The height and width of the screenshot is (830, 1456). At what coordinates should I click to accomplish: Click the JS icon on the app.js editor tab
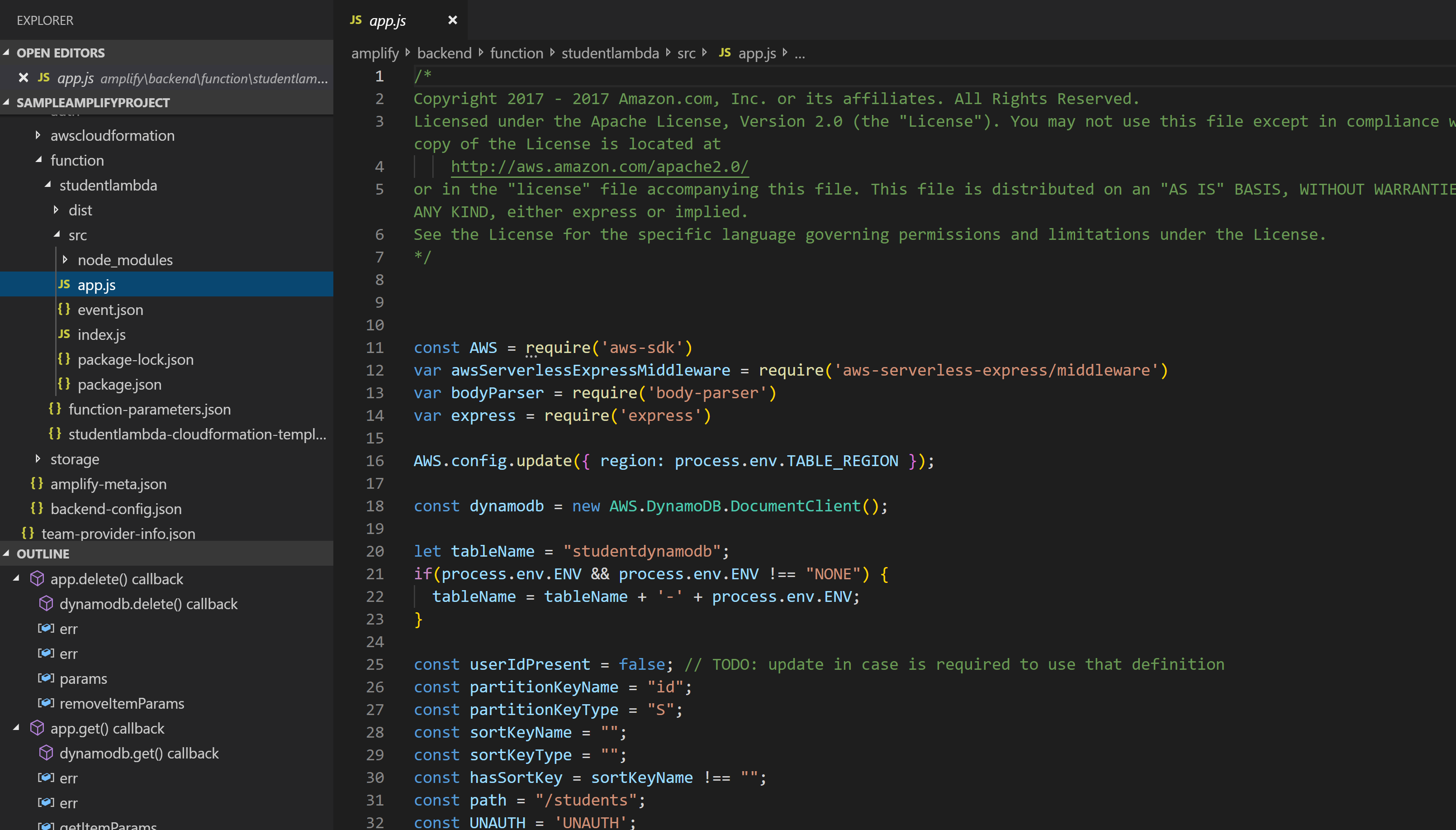pos(356,20)
